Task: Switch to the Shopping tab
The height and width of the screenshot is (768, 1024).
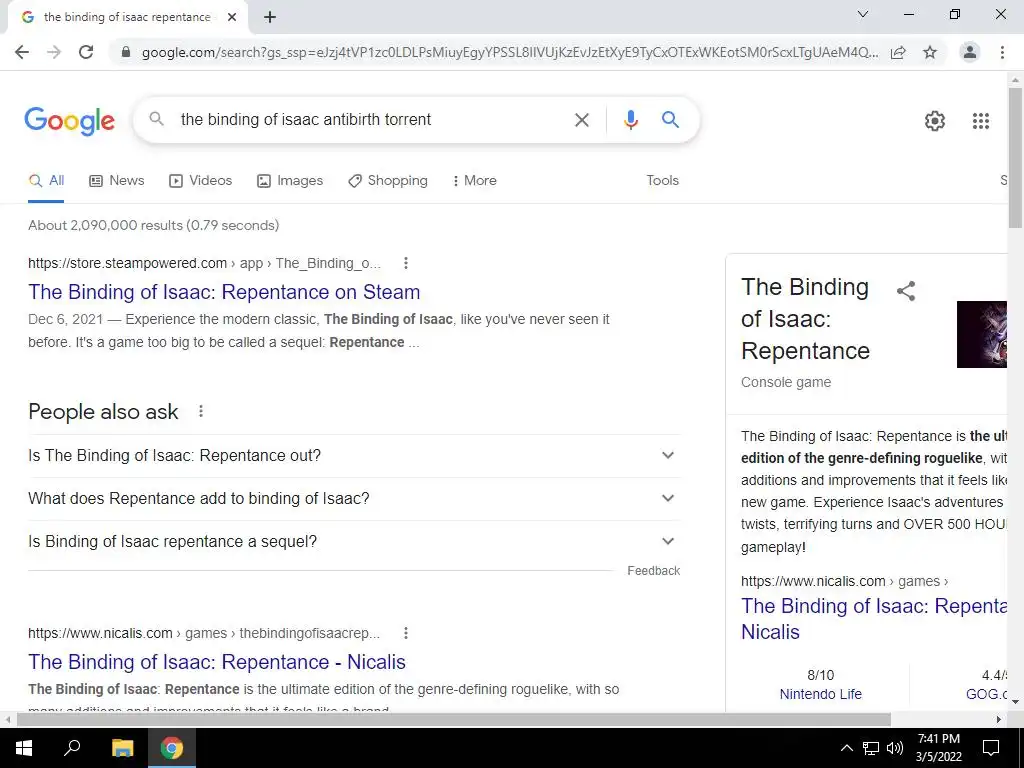Action: point(388,181)
